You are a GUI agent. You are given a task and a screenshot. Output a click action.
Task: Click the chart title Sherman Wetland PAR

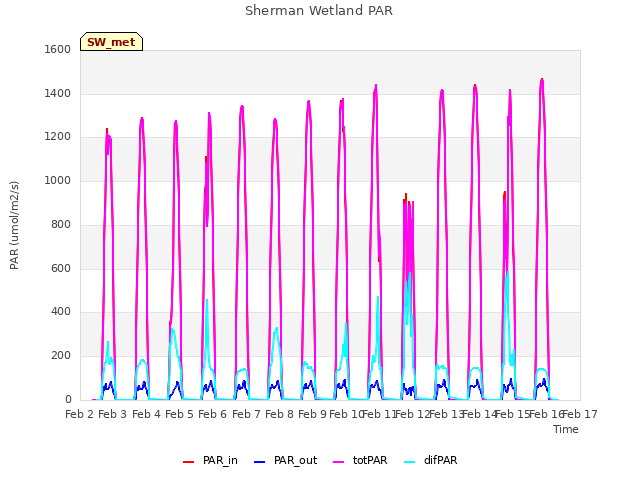[319, 11]
